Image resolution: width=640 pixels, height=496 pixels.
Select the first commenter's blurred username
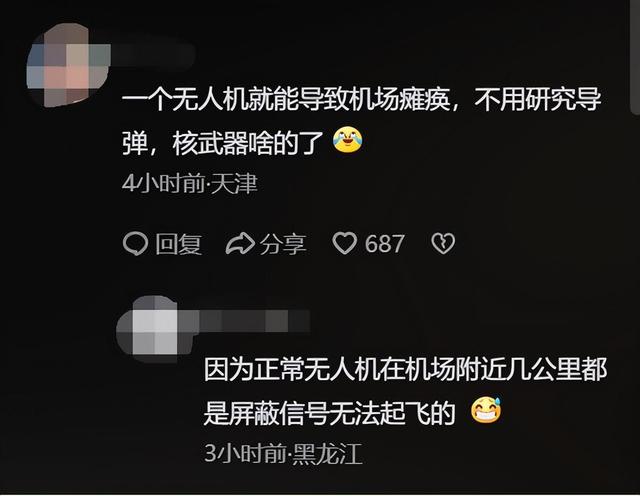pos(153,55)
